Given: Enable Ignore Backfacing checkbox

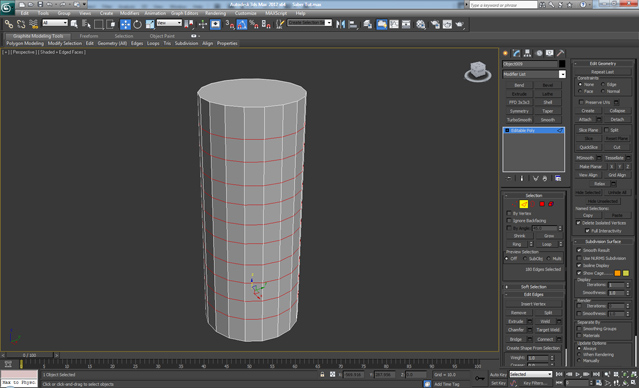Looking at the screenshot, I should 509,221.
